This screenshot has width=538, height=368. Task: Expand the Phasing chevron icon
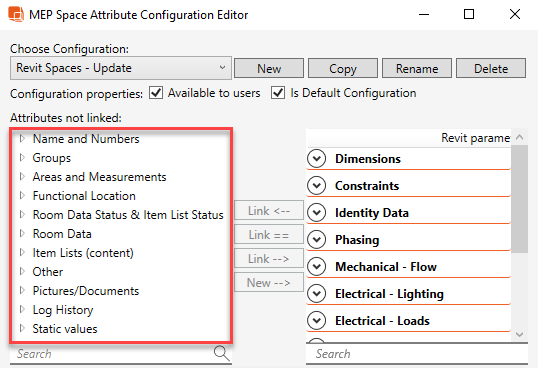pyautogui.click(x=316, y=239)
